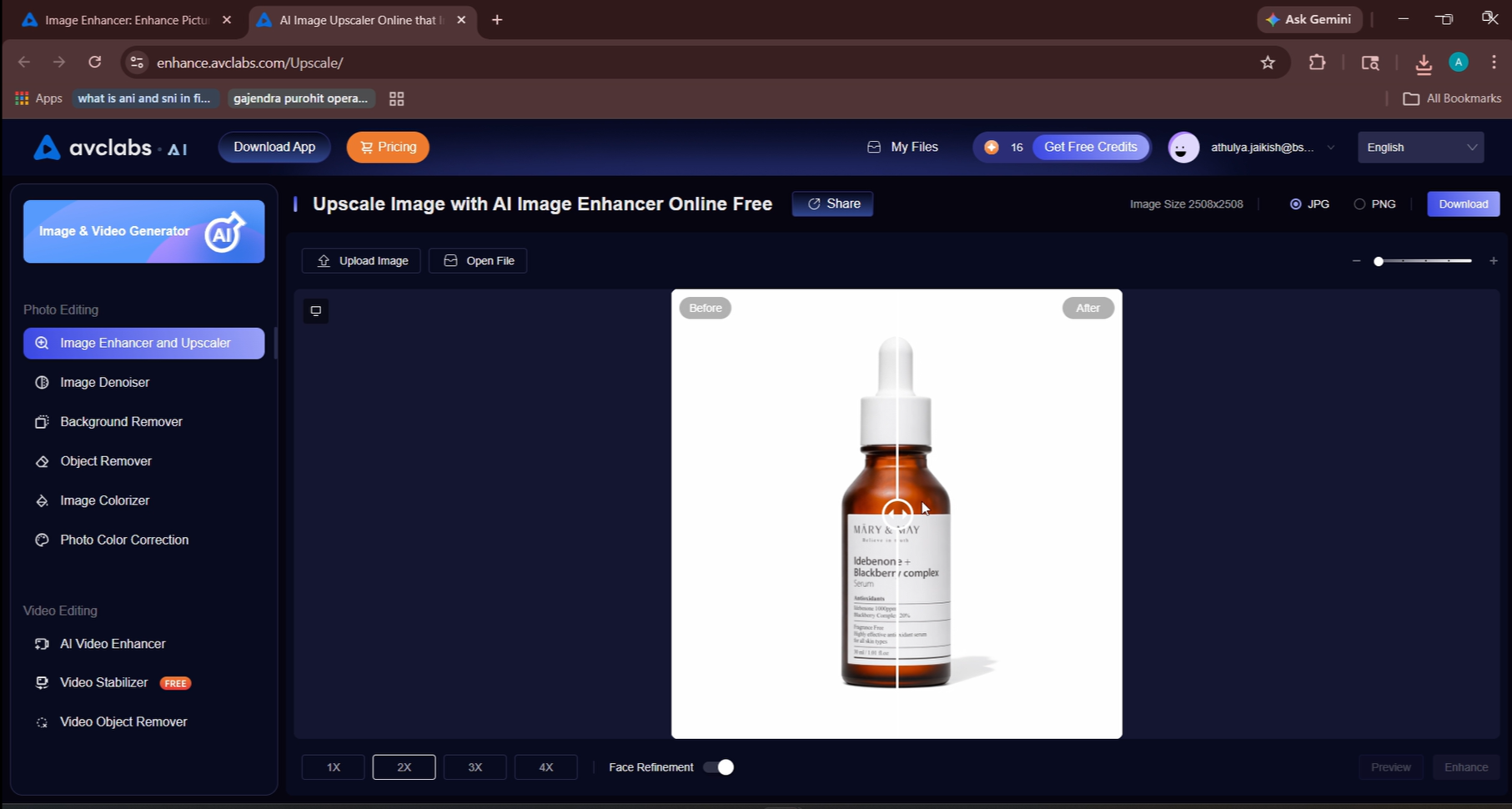Screen dimensions: 1512x809
Task: Click the address bar URL
Action: click(x=250, y=63)
